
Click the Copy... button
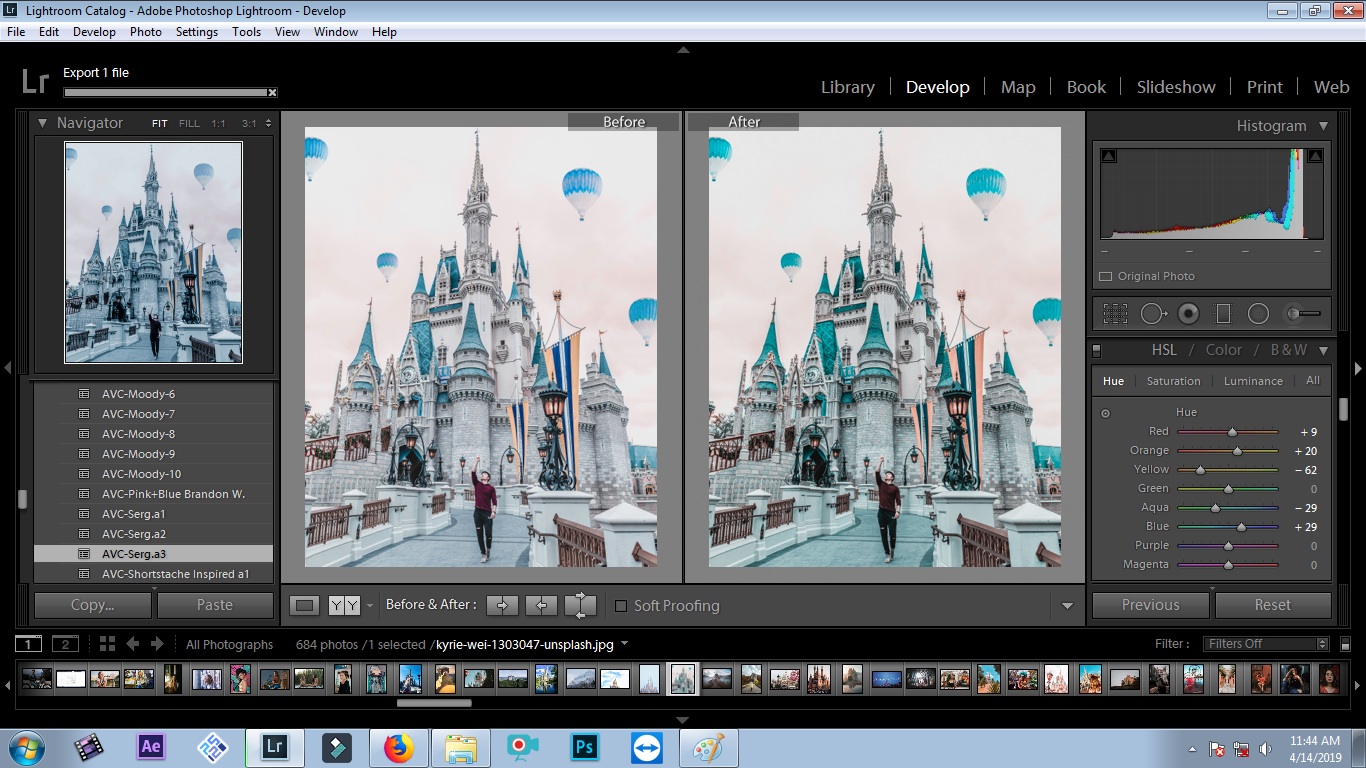(x=93, y=605)
